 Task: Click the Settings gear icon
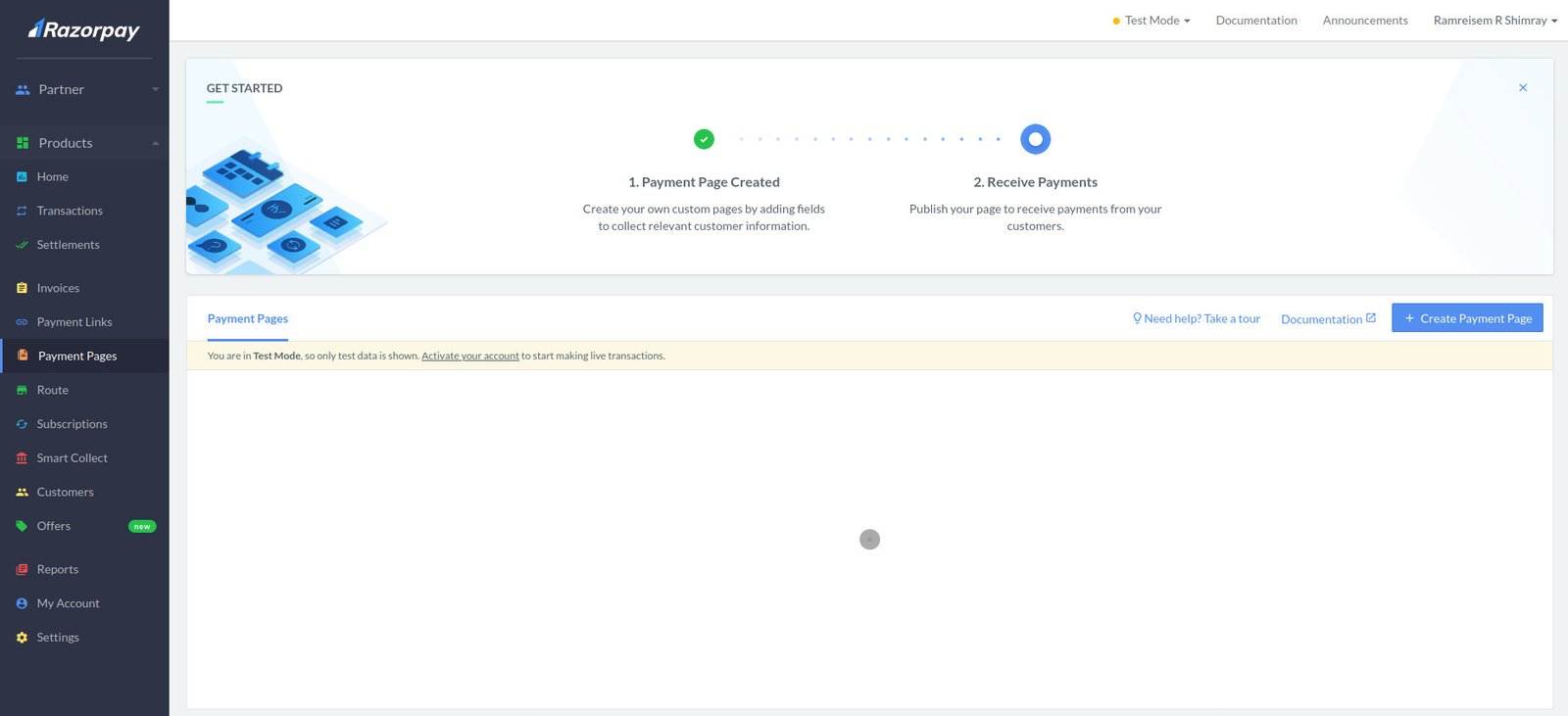(22, 638)
